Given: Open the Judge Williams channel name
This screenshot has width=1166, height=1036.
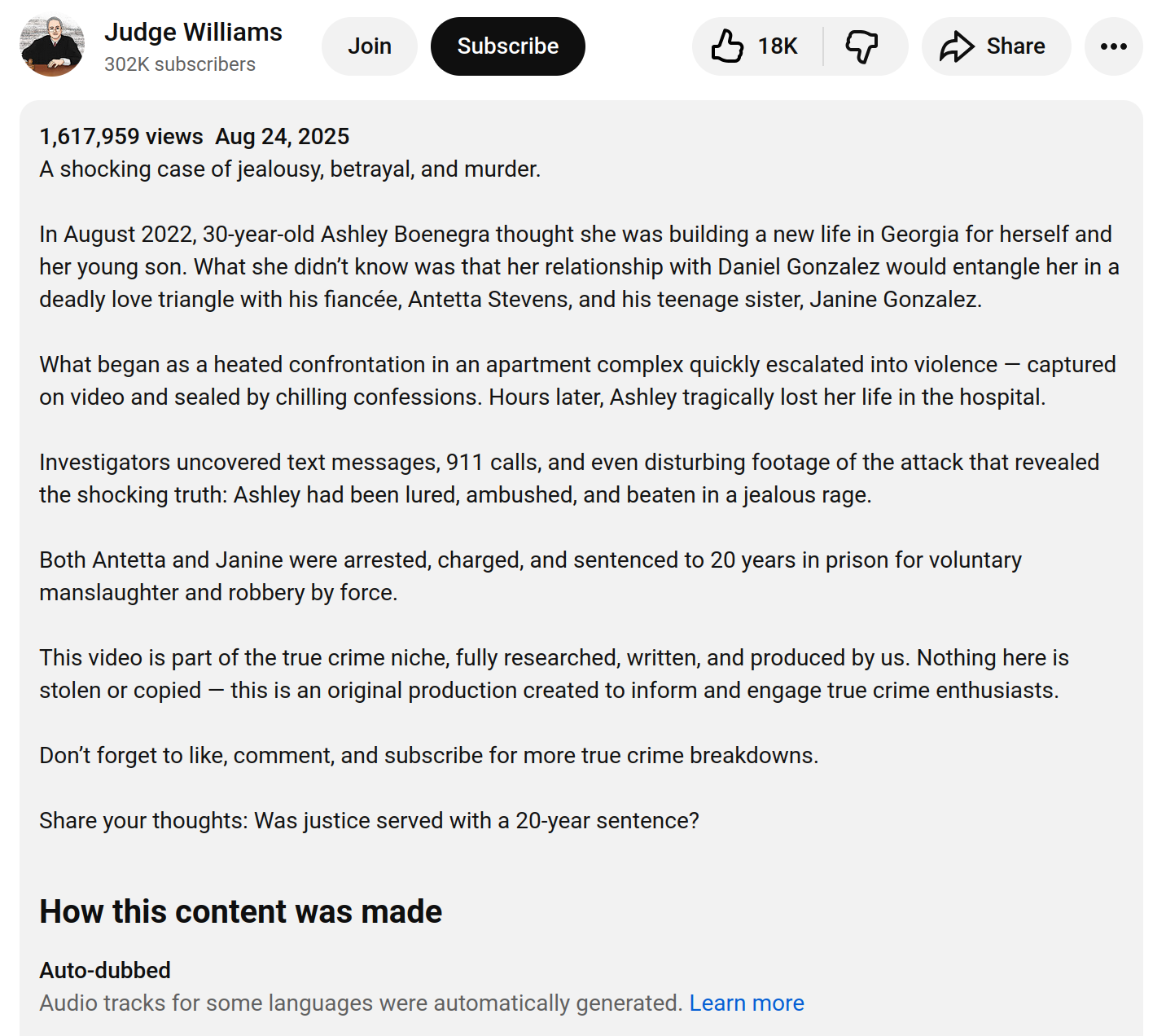Looking at the screenshot, I should 193,32.
